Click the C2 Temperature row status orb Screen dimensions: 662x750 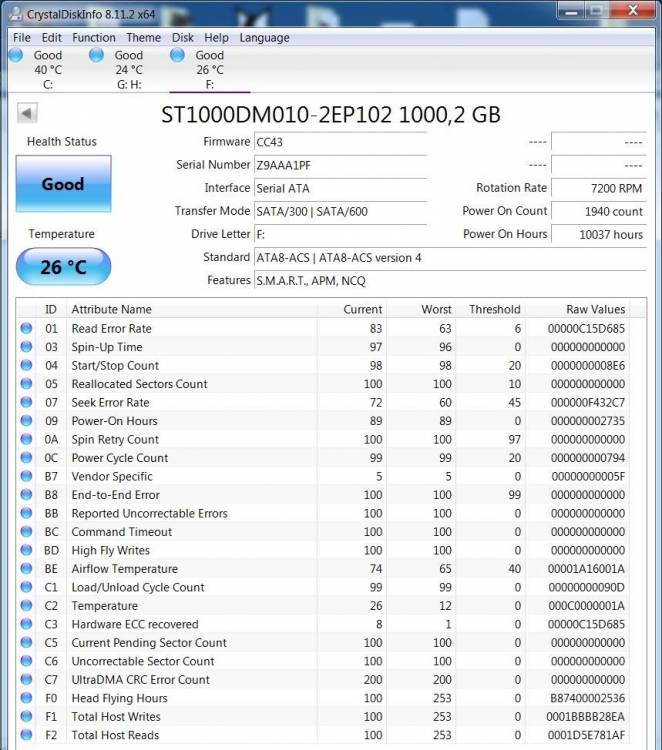[x=26, y=605]
